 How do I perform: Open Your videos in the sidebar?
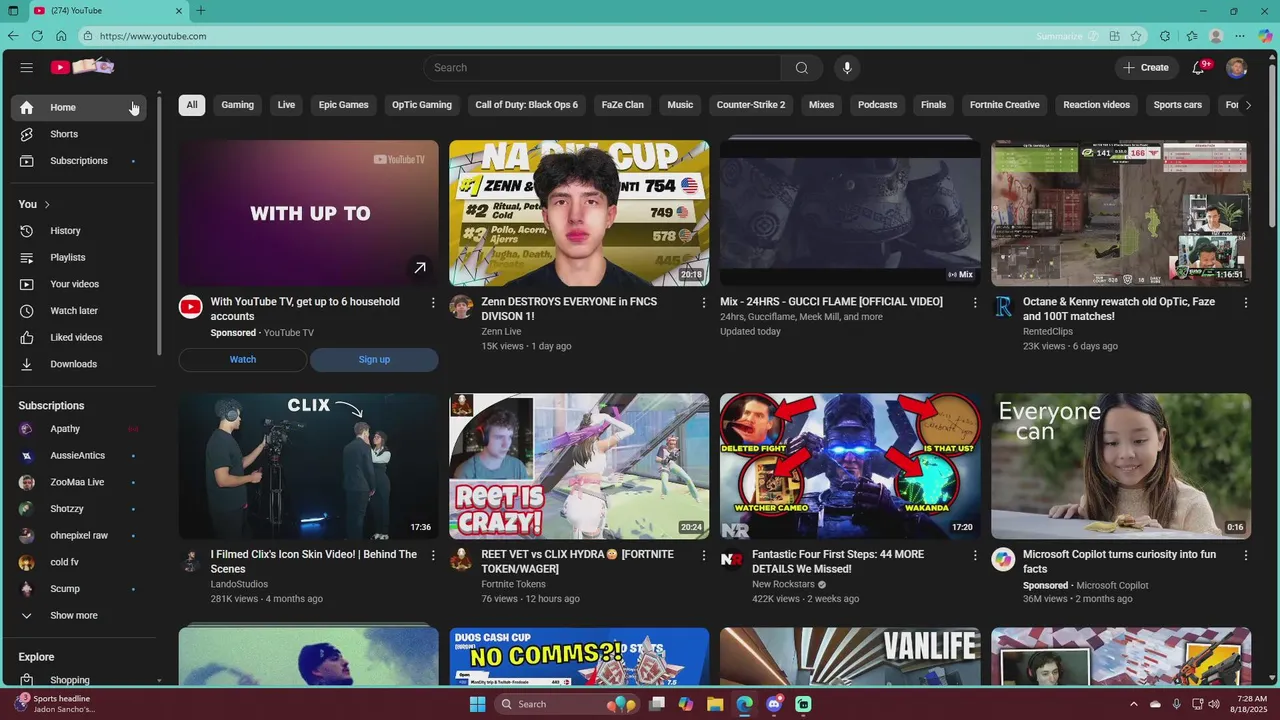click(x=78, y=284)
